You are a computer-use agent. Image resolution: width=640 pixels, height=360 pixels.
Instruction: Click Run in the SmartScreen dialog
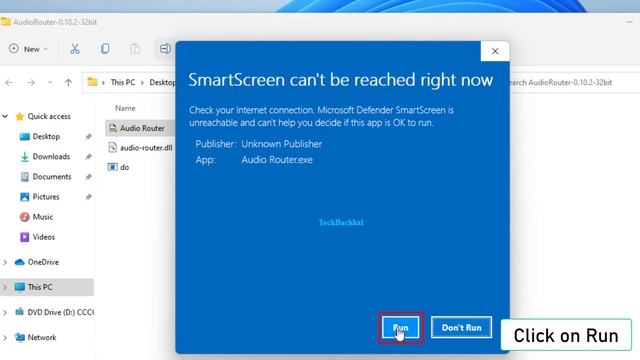(x=400, y=327)
